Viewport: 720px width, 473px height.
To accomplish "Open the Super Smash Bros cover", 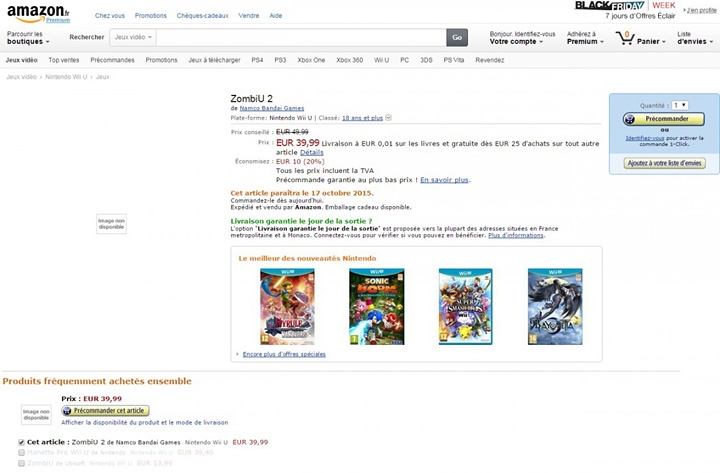I will (x=465, y=305).
